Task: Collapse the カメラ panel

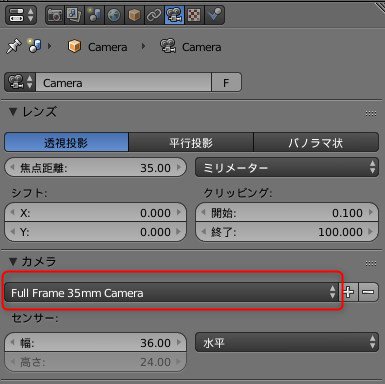Action: pyautogui.click(x=13, y=262)
